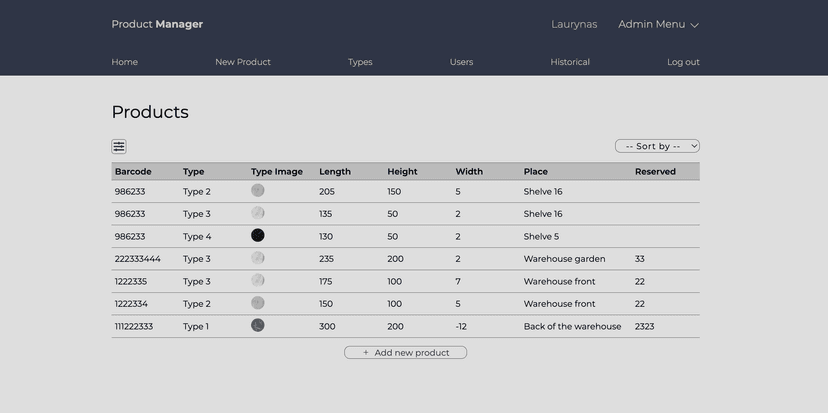Screen dimensions: 828x413
Task: Click the Laurynas username link
Action: point(574,24)
